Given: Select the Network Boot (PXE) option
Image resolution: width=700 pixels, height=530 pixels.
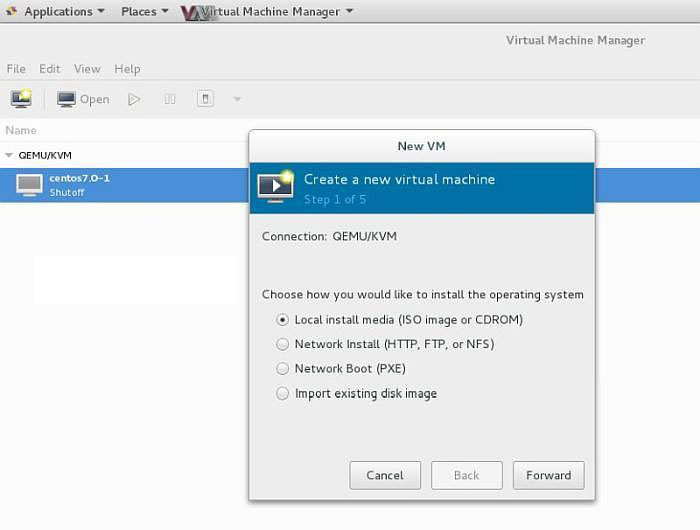Looking at the screenshot, I should click(x=283, y=369).
